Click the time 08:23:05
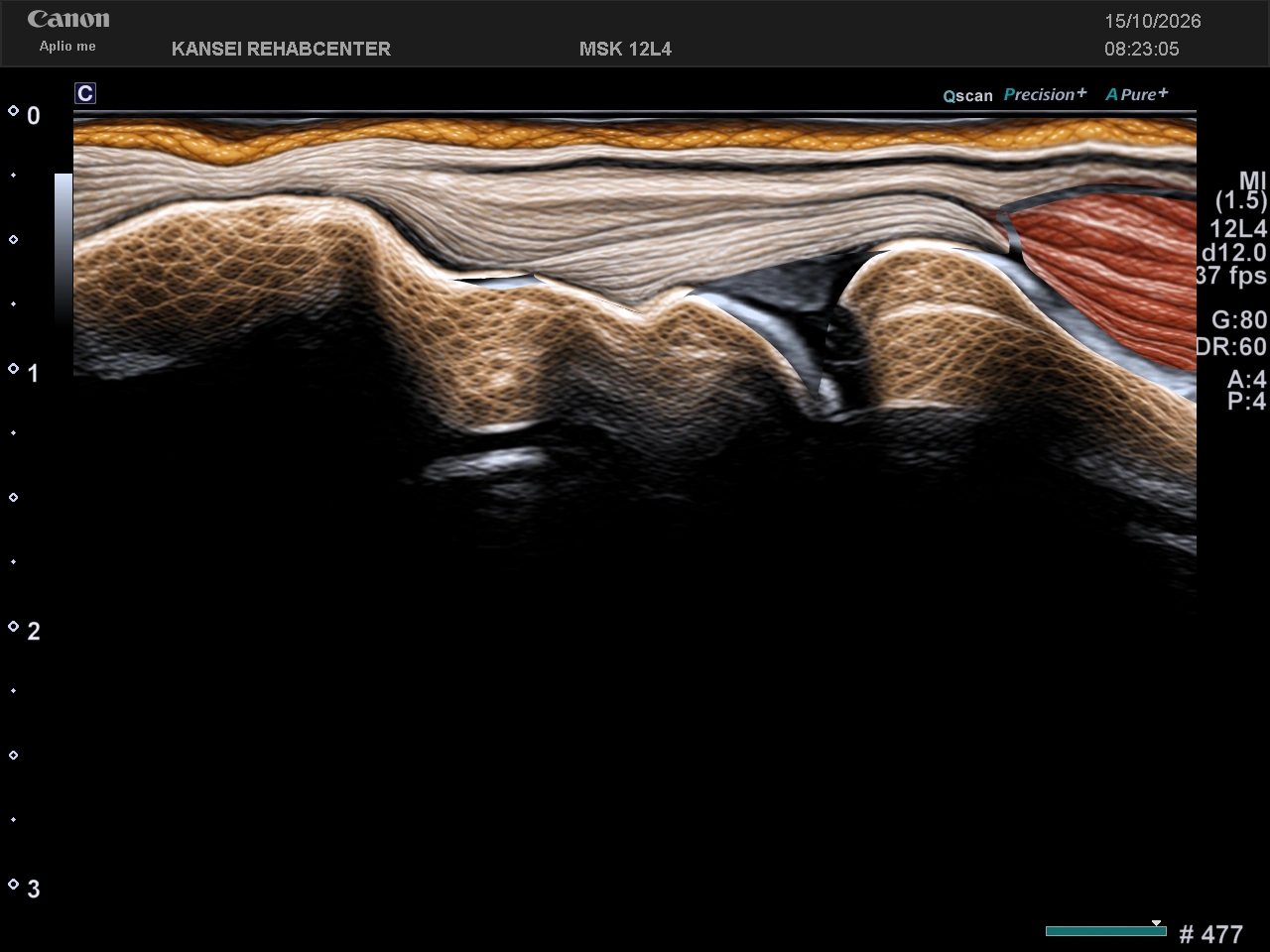Screen dimensions: 1270x952 [x=1142, y=49]
